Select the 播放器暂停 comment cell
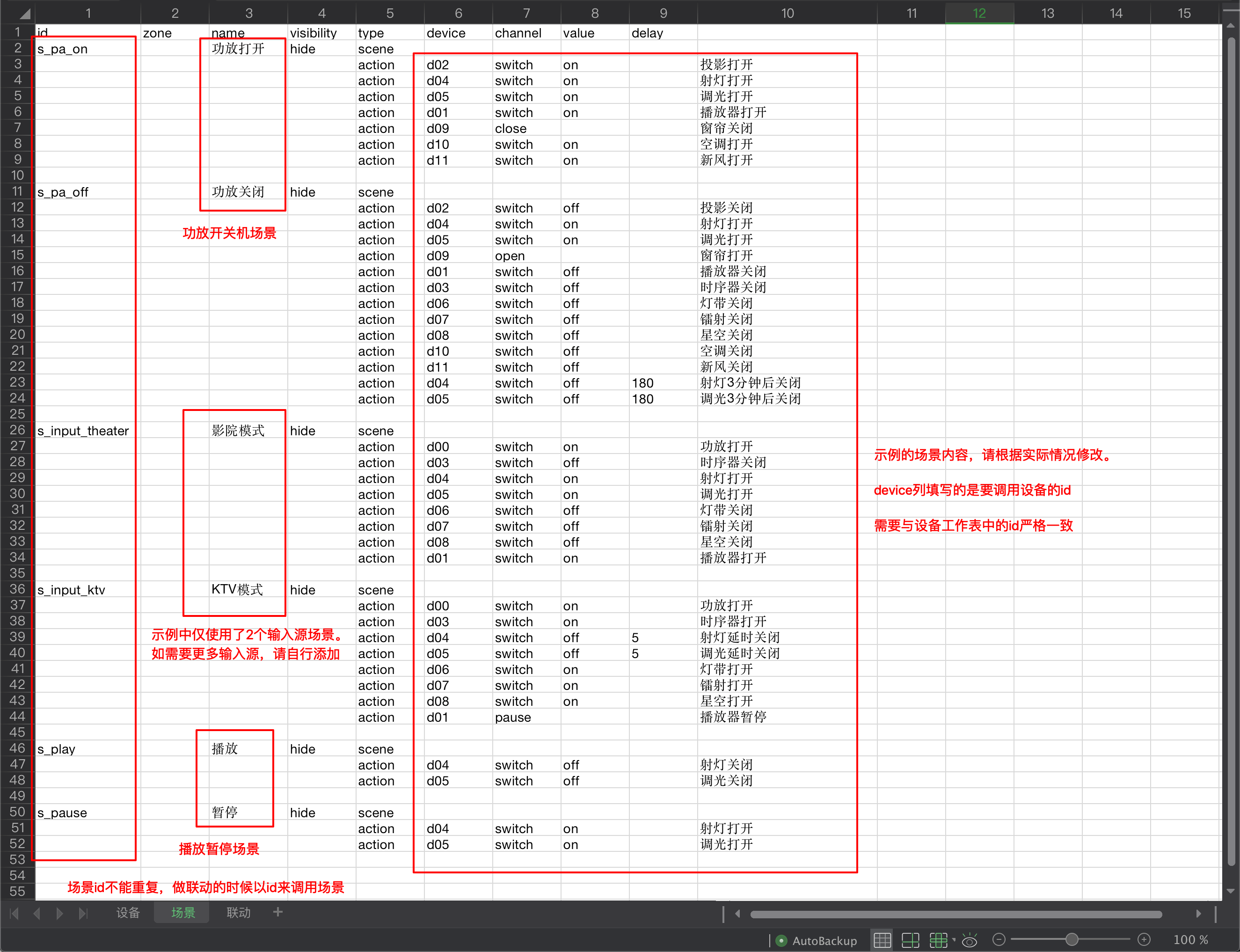Screen dimensions: 1240x952 coord(788,718)
